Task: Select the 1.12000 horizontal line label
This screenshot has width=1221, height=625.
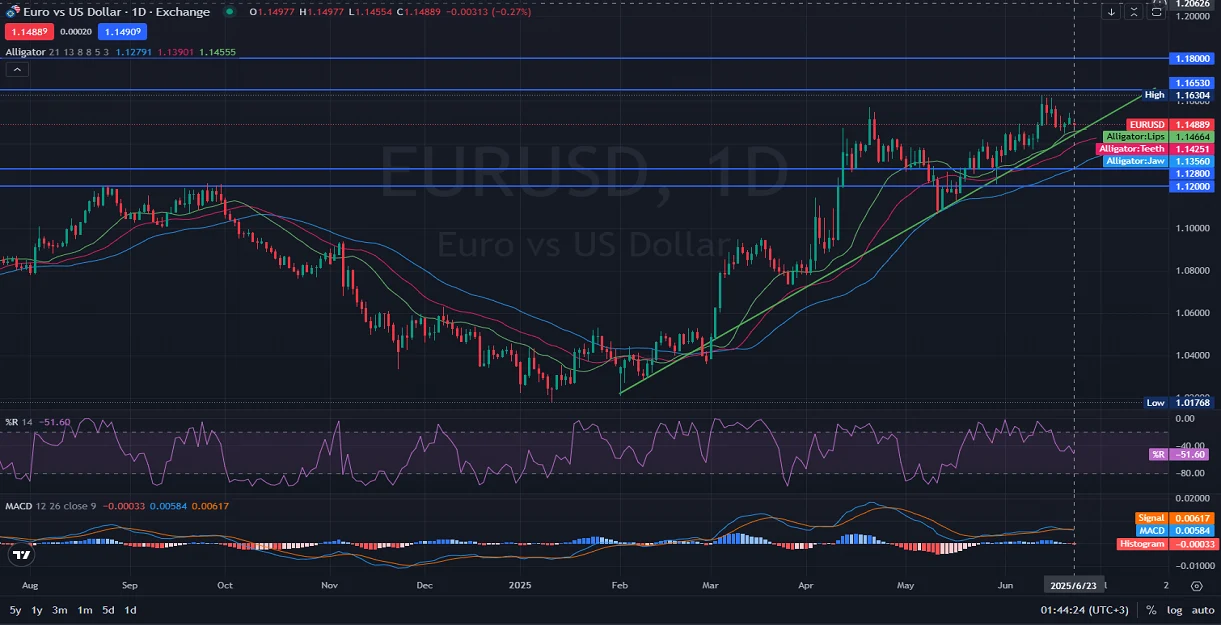Action: 1192,186
